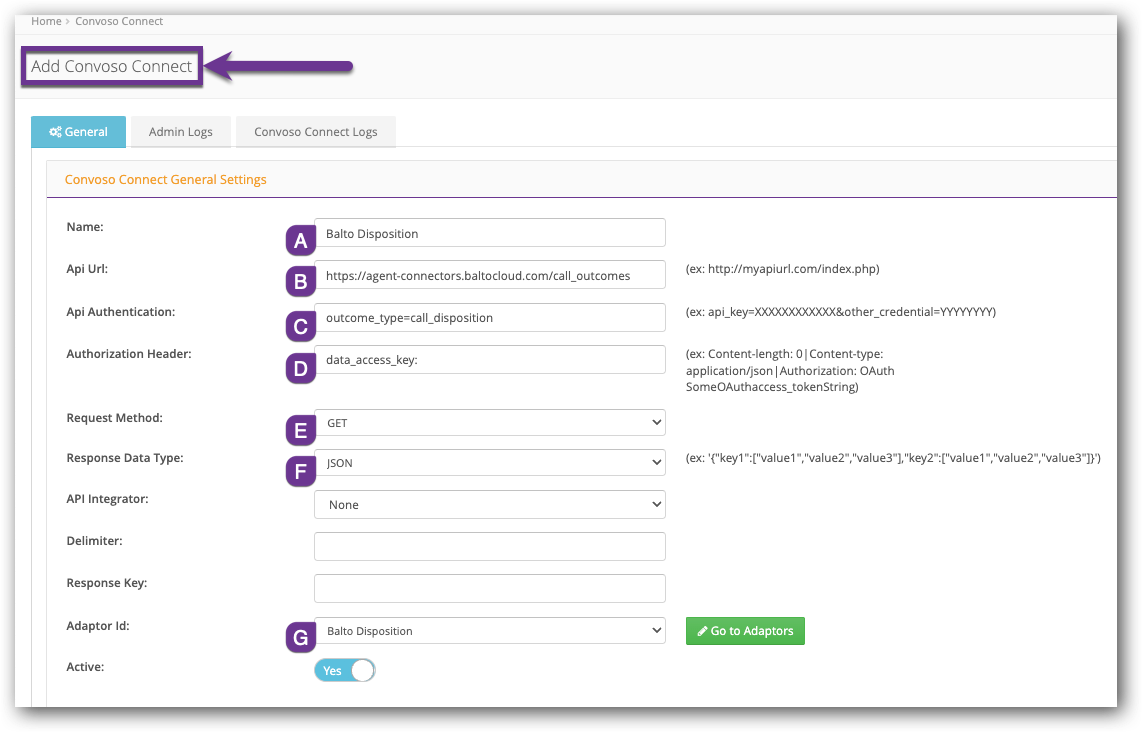Click the Adaptor Id: field label

98,626
